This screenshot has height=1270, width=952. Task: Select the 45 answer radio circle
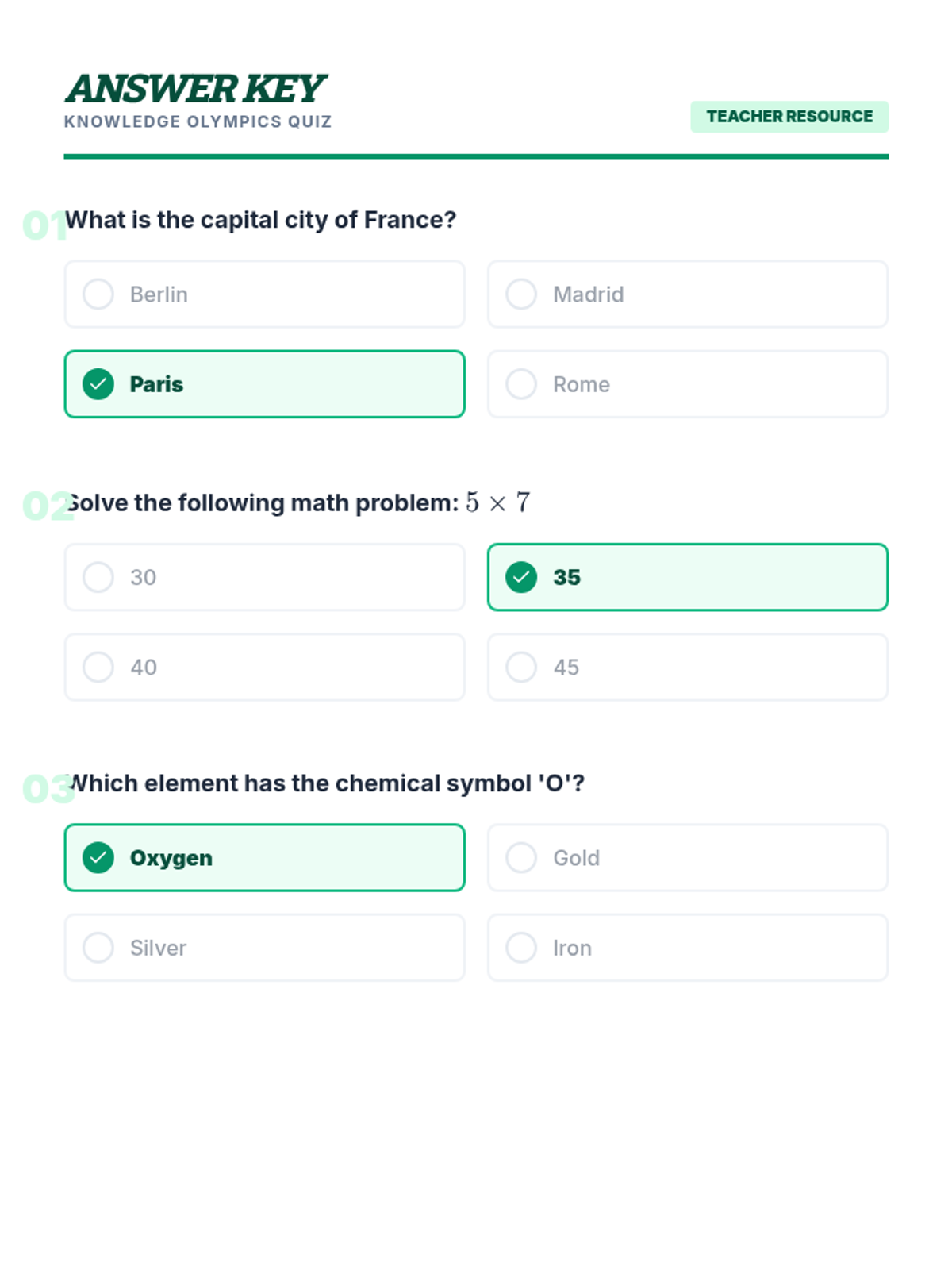click(521, 668)
